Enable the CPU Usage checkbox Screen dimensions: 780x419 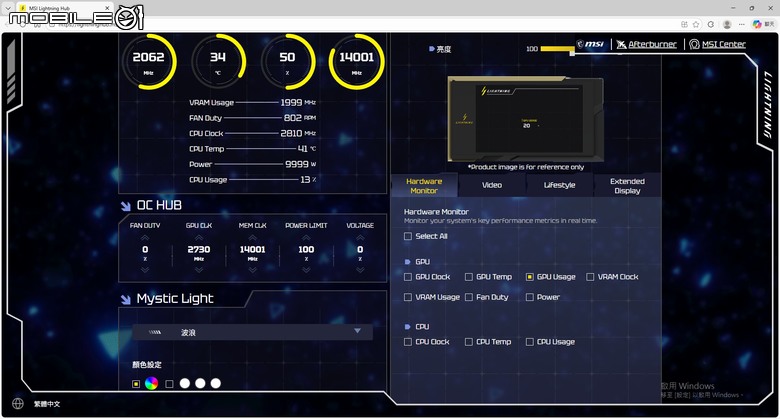pyautogui.click(x=530, y=342)
